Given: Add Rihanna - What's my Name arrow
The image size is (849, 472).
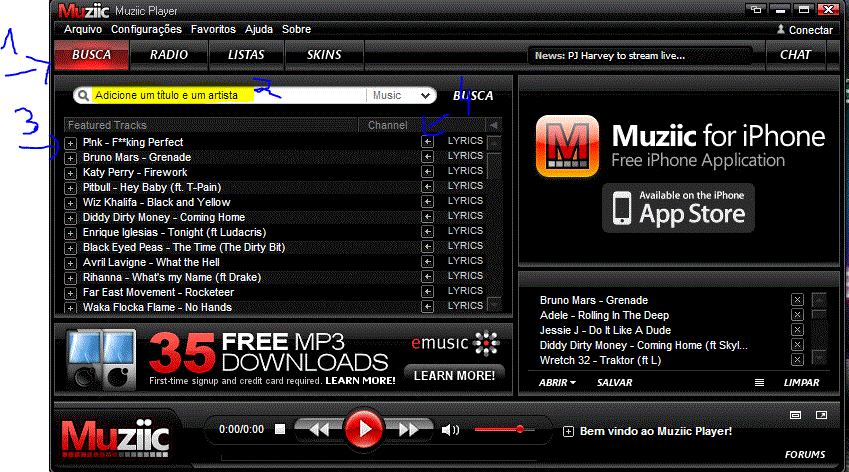Looking at the screenshot, I should [x=428, y=277].
